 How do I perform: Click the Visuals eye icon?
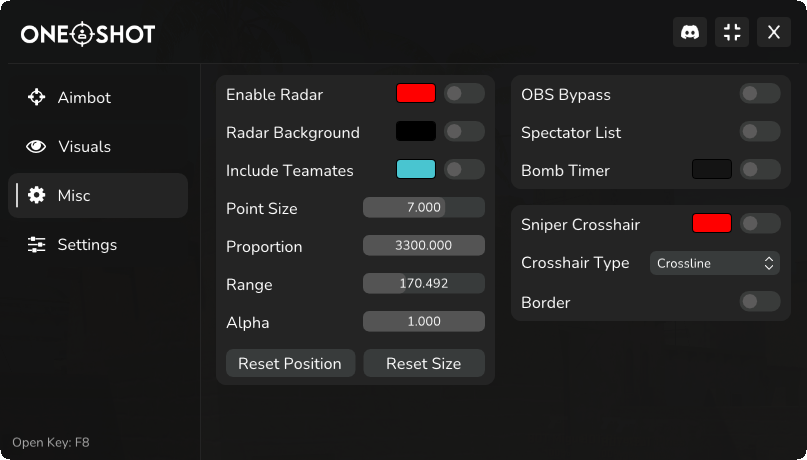coord(37,146)
